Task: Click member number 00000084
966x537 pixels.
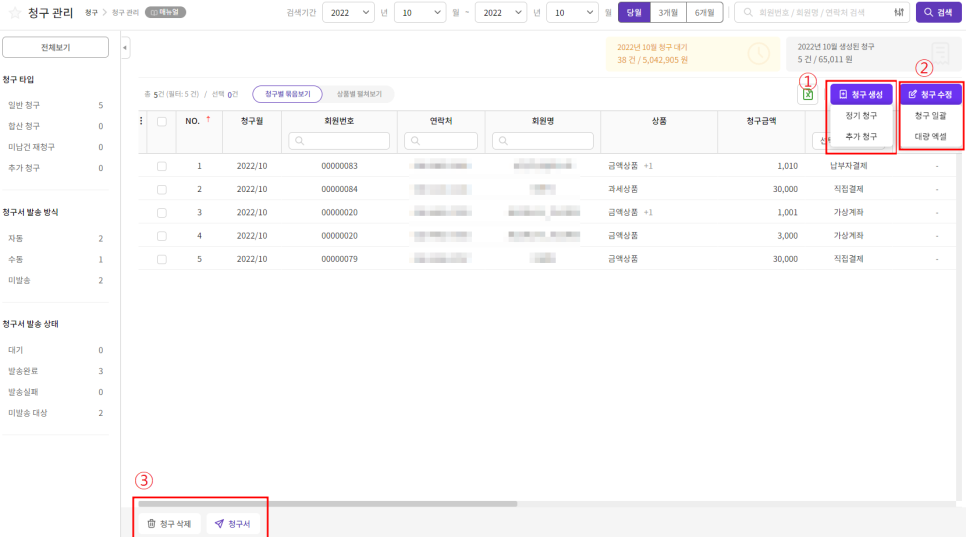Action: click(x=339, y=189)
